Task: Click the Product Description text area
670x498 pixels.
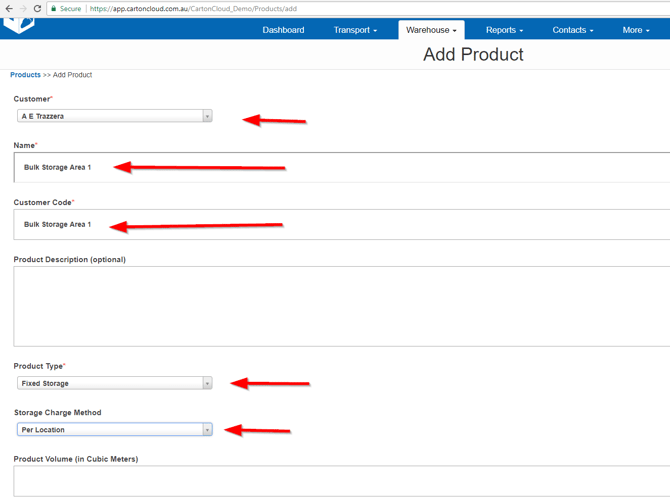Action: tap(340, 306)
